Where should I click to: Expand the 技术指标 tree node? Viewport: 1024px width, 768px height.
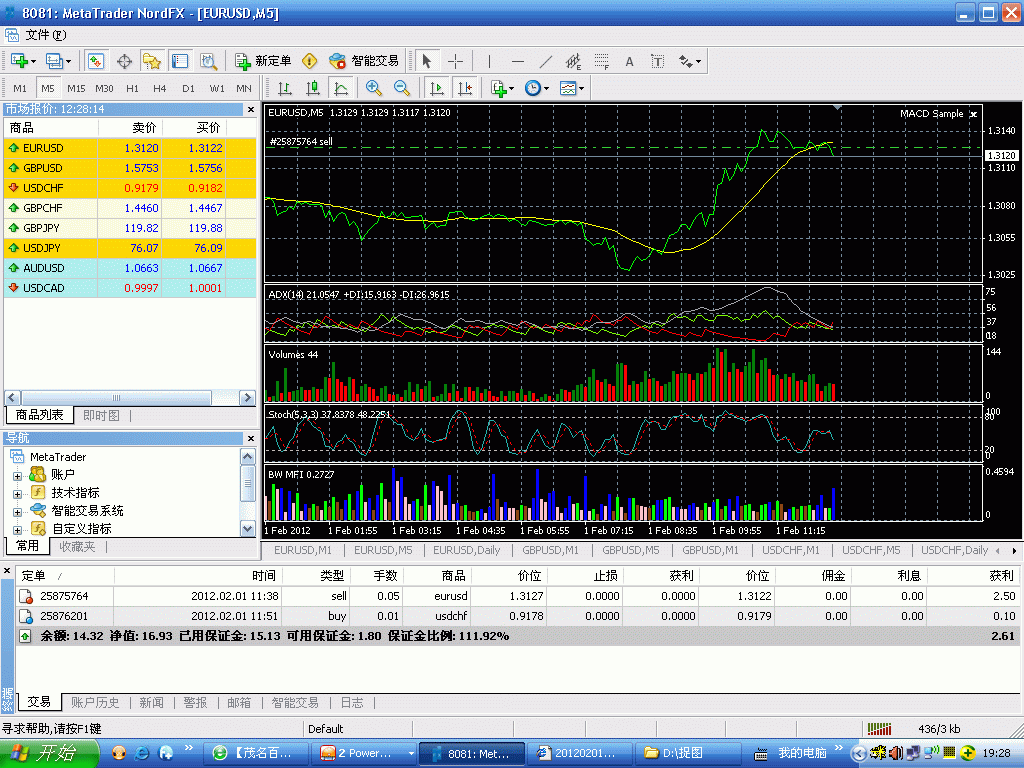tap(17, 493)
